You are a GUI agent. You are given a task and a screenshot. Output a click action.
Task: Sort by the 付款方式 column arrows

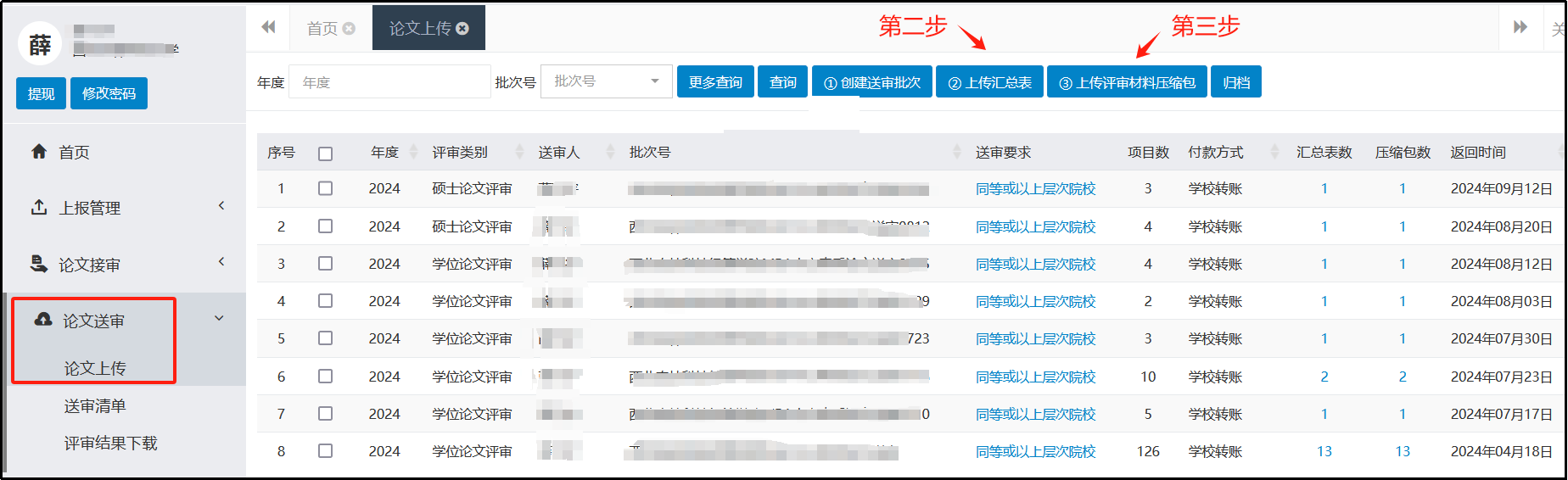(x=1274, y=152)
